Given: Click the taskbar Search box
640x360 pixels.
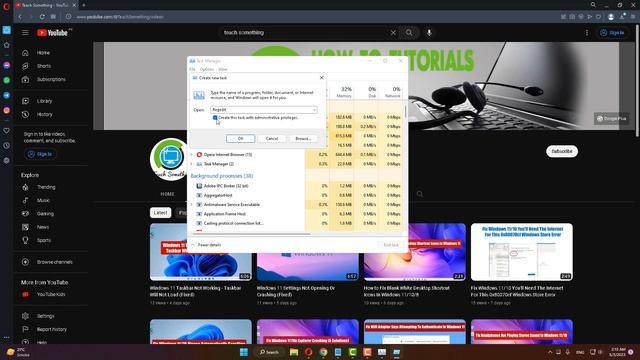Looking at the screenshot, I should point(269,352).
